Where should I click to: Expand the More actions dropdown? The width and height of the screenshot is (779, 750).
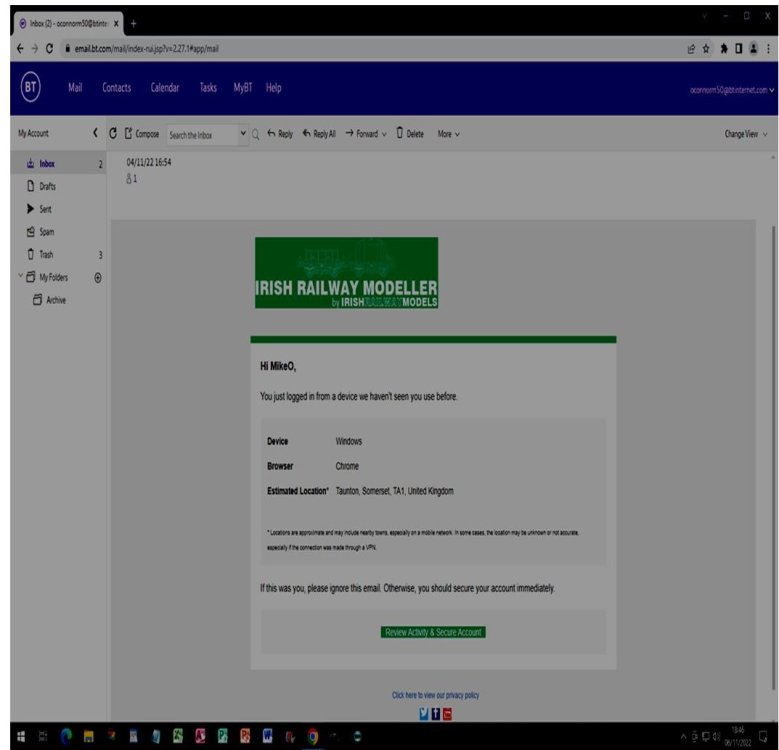tap(449, 134)
